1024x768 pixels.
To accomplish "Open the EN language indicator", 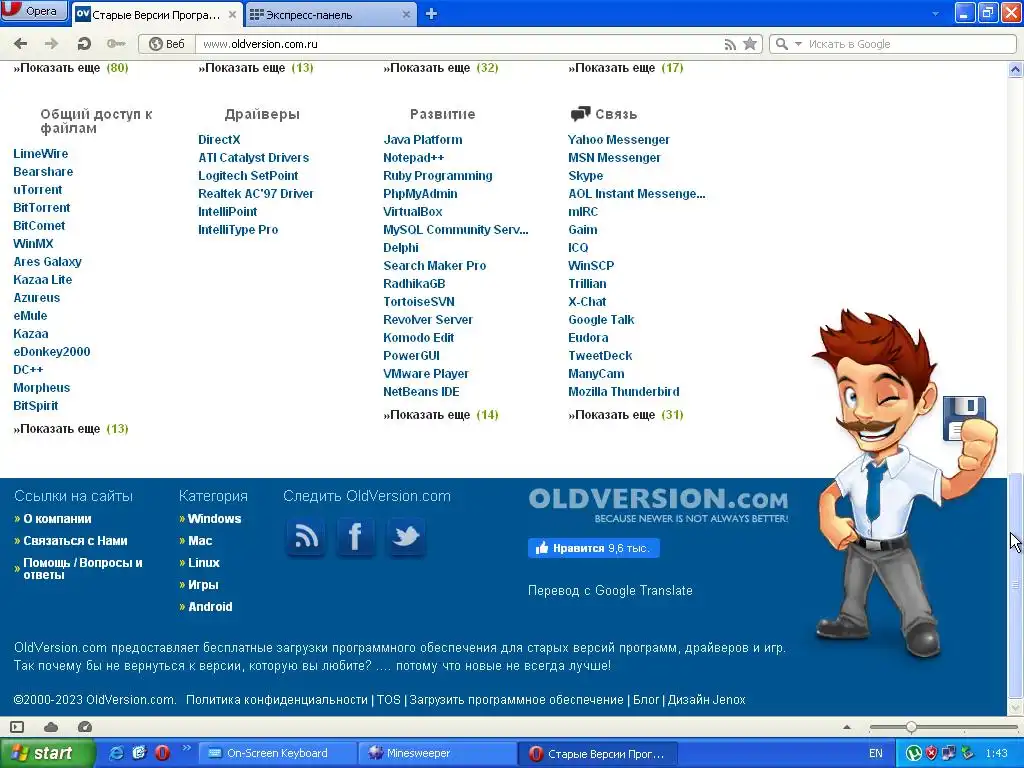I will pyautogui.click(x=876, y=754).
